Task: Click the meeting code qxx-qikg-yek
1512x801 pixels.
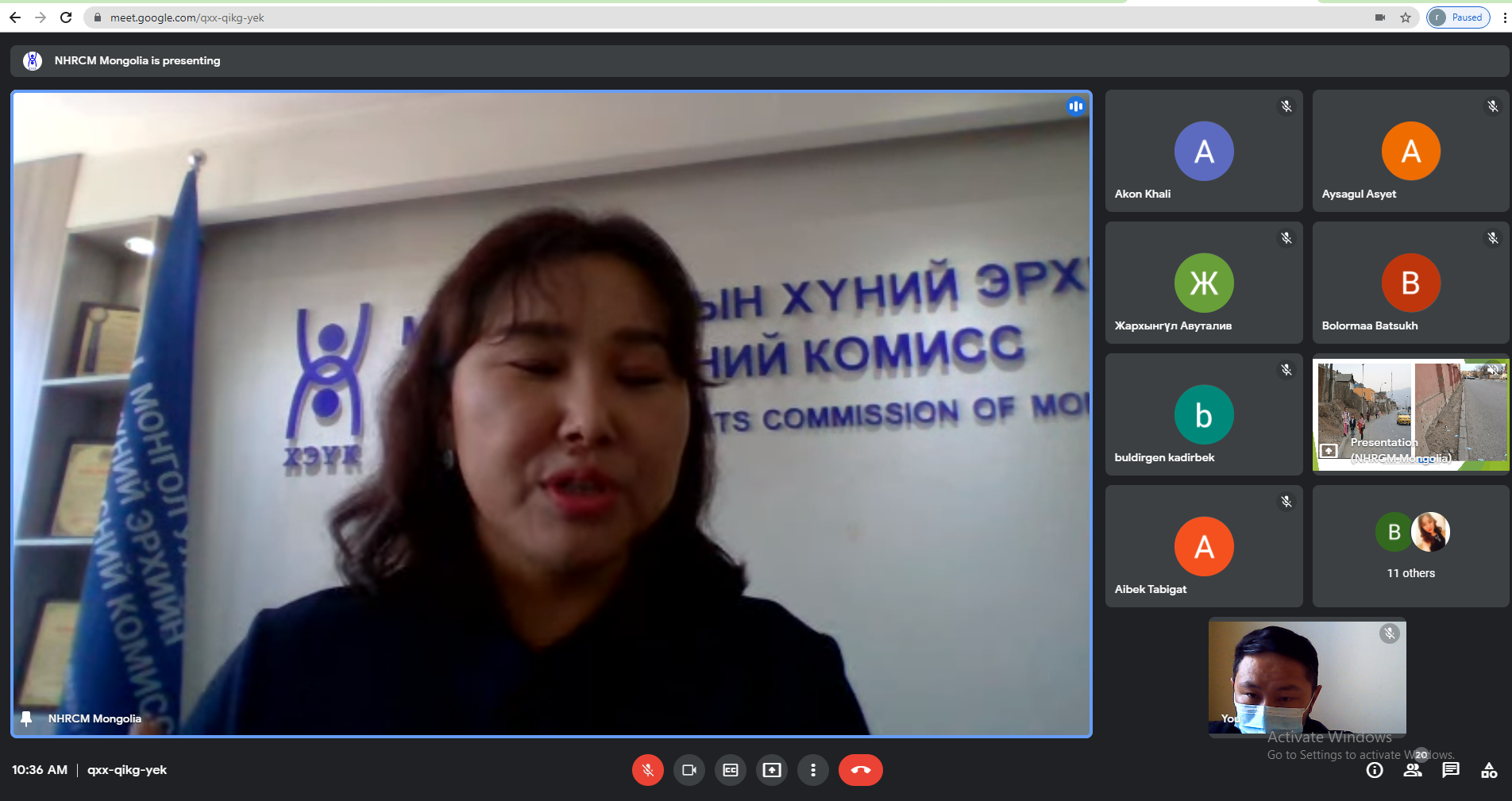Action: tap(127, 770)
